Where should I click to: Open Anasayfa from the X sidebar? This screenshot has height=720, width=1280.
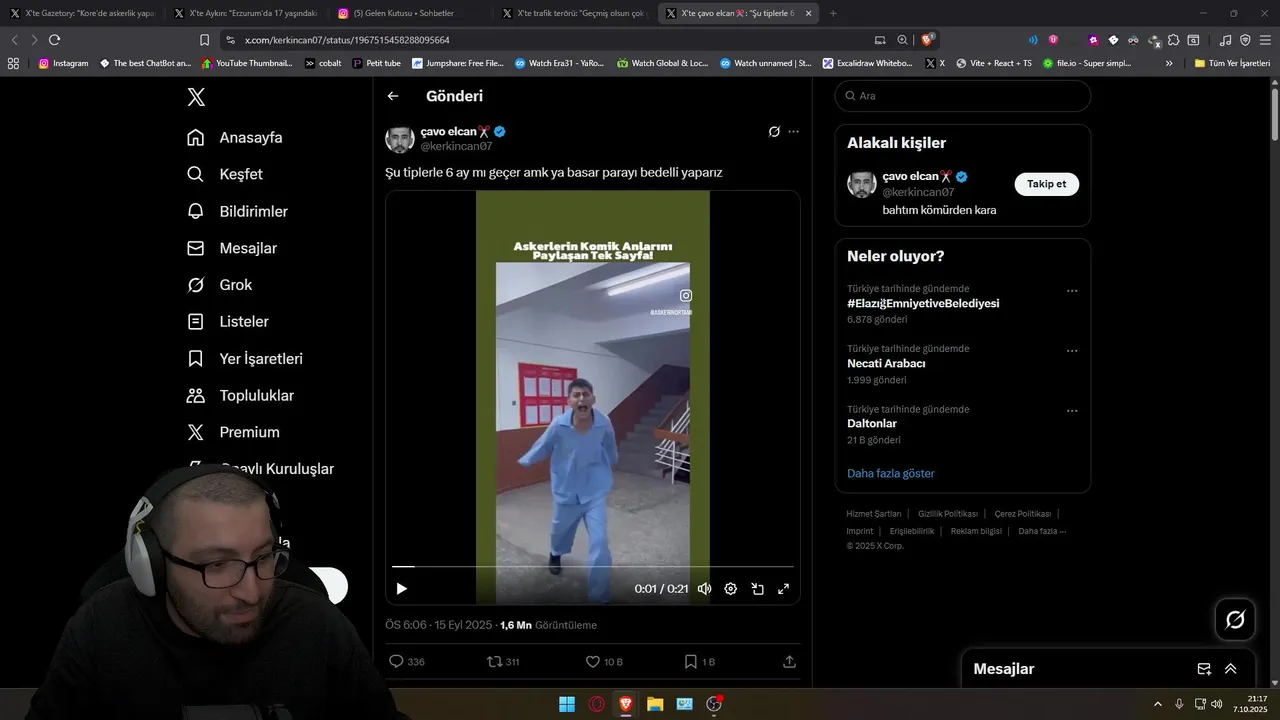[x=235, y=137]
